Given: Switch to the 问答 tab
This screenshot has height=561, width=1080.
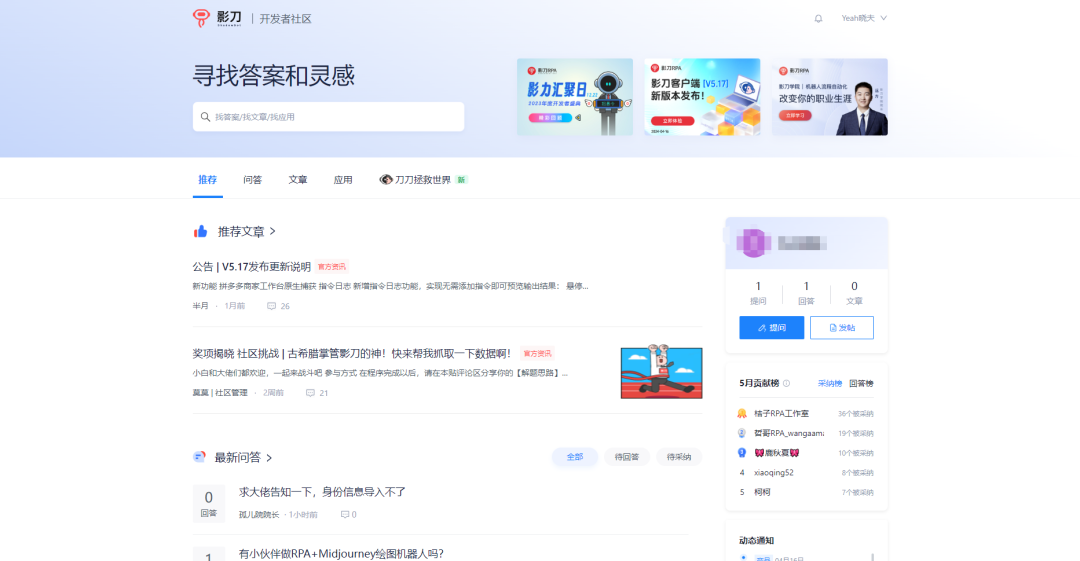Looking at the screenshot, I should (x=252, y=180).
